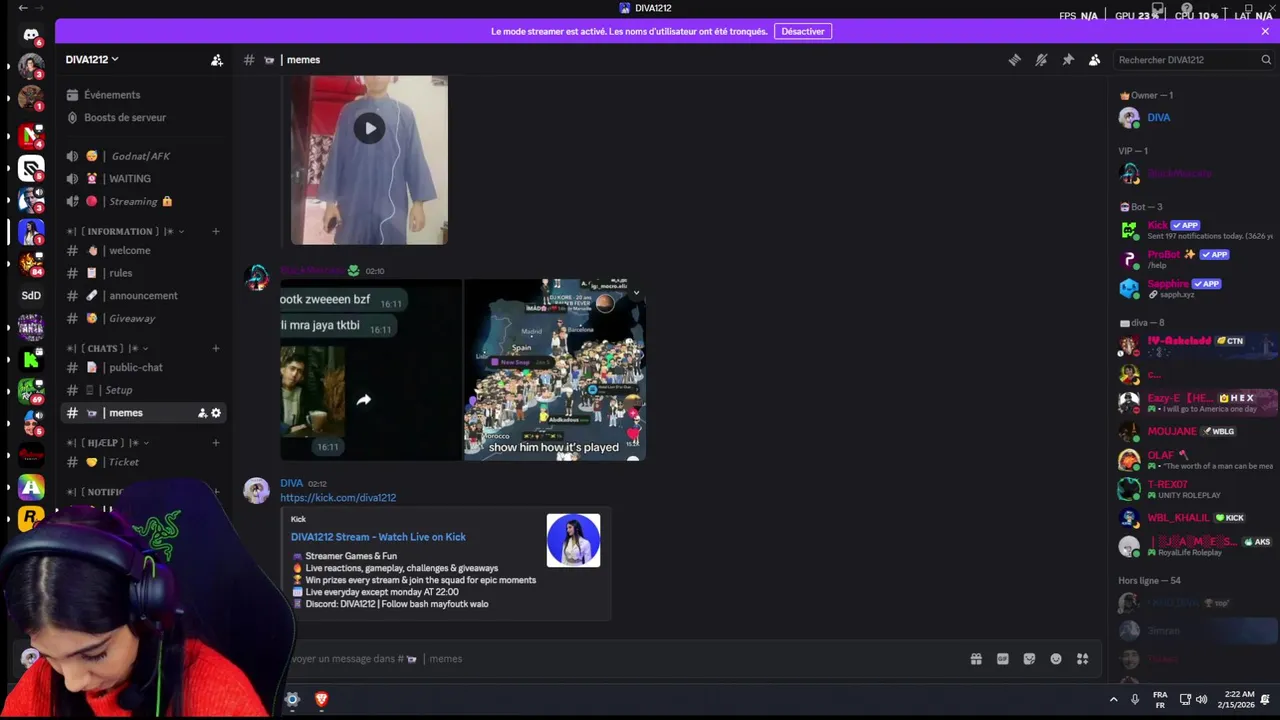Open server icon with 69 badge
Image resolution: width=1280 pixels, height=720 pixels.
(x=31, y=391)
